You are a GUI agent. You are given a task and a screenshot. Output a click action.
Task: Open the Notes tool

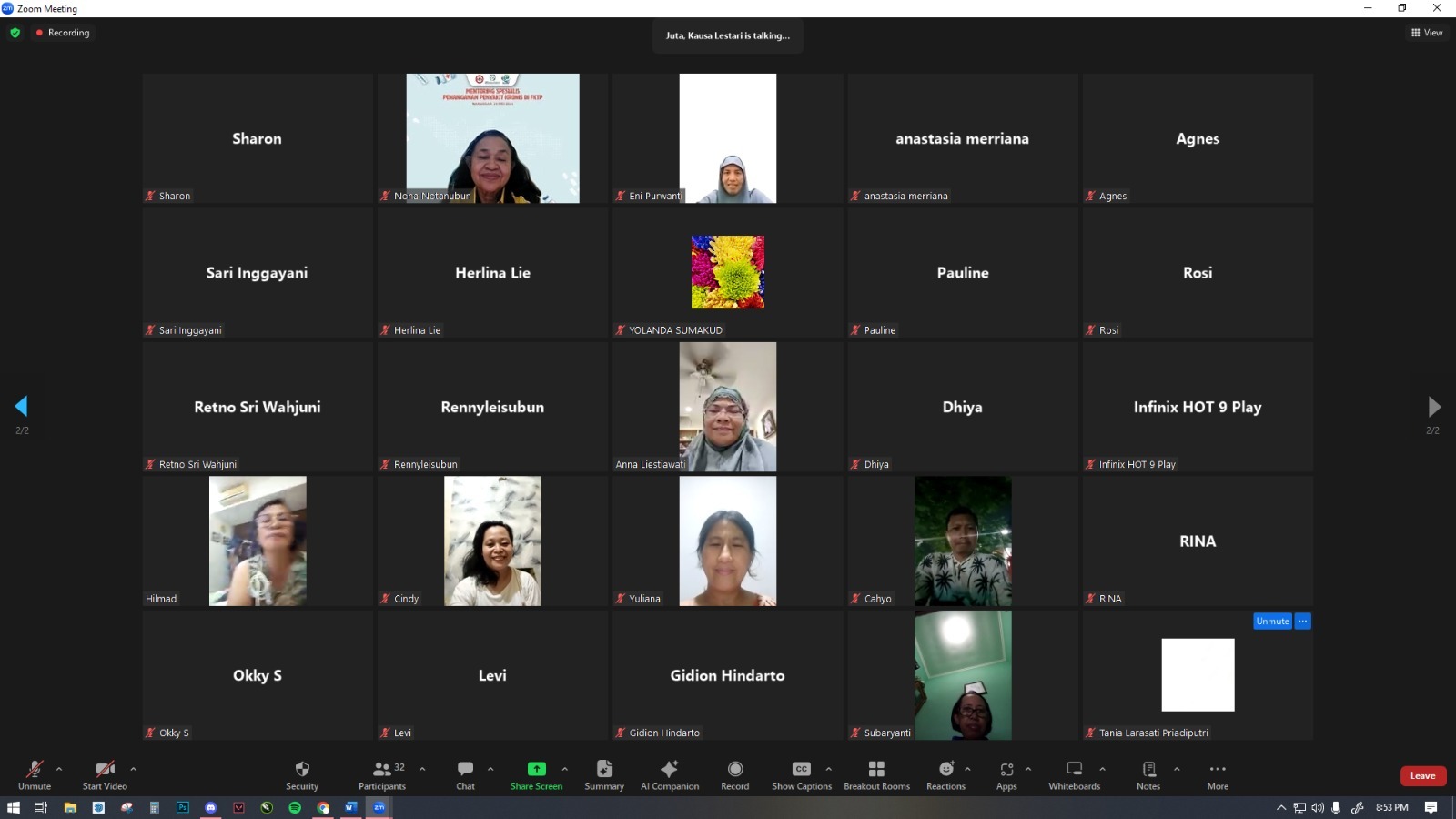coord(1148,770)
